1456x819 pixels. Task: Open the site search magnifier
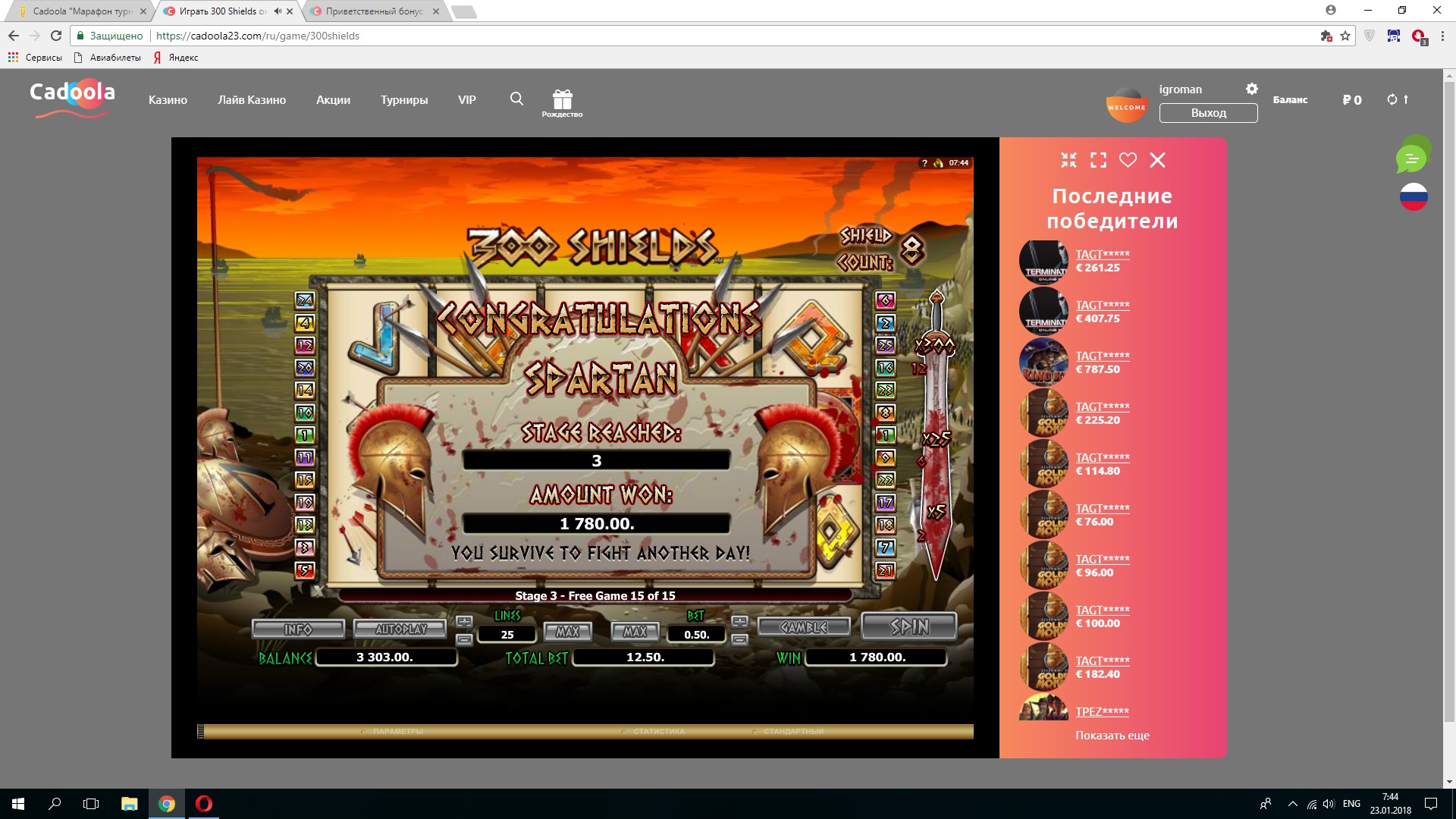(516, 99)
